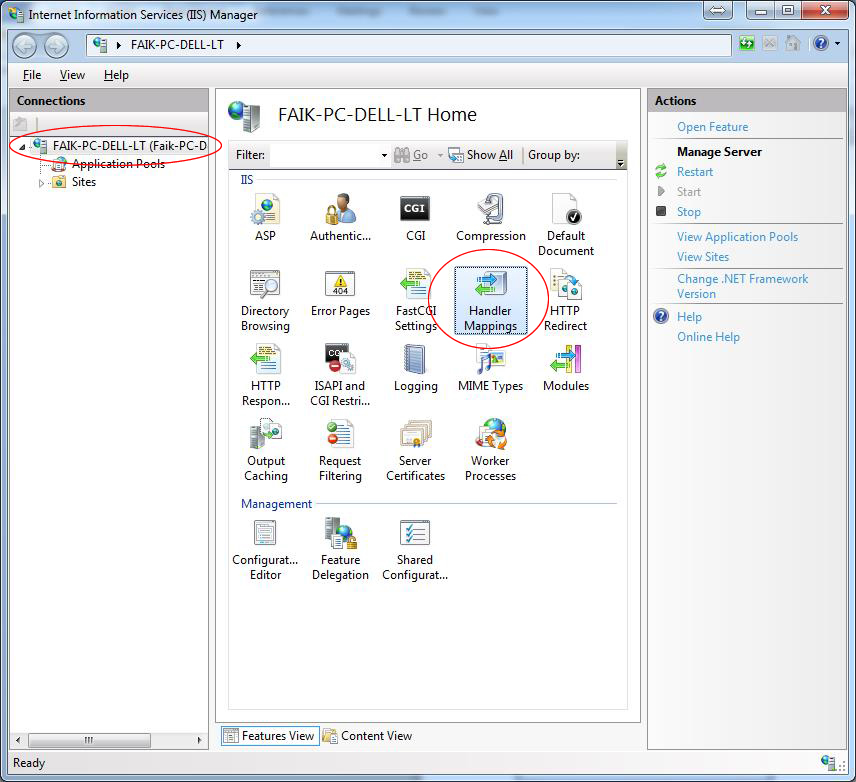Click Restart under Manage Server
The height and width of the screenshot is (782, 856).
[695, 172]
